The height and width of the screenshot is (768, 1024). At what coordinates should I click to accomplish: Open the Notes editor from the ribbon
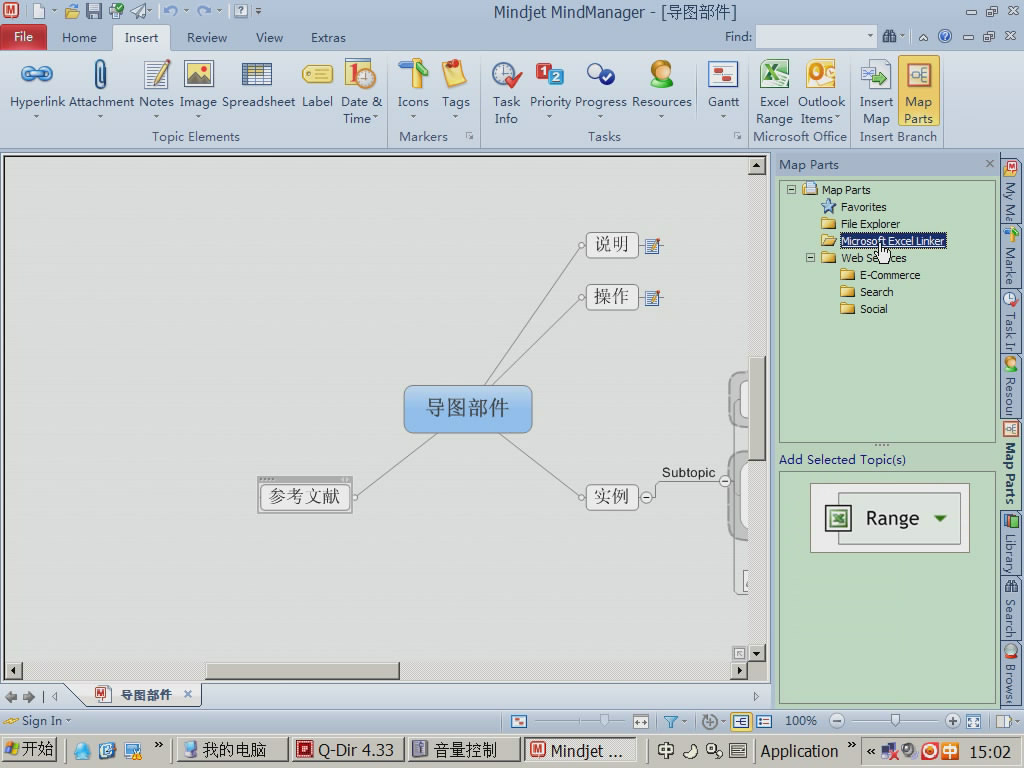pos(157,90)
